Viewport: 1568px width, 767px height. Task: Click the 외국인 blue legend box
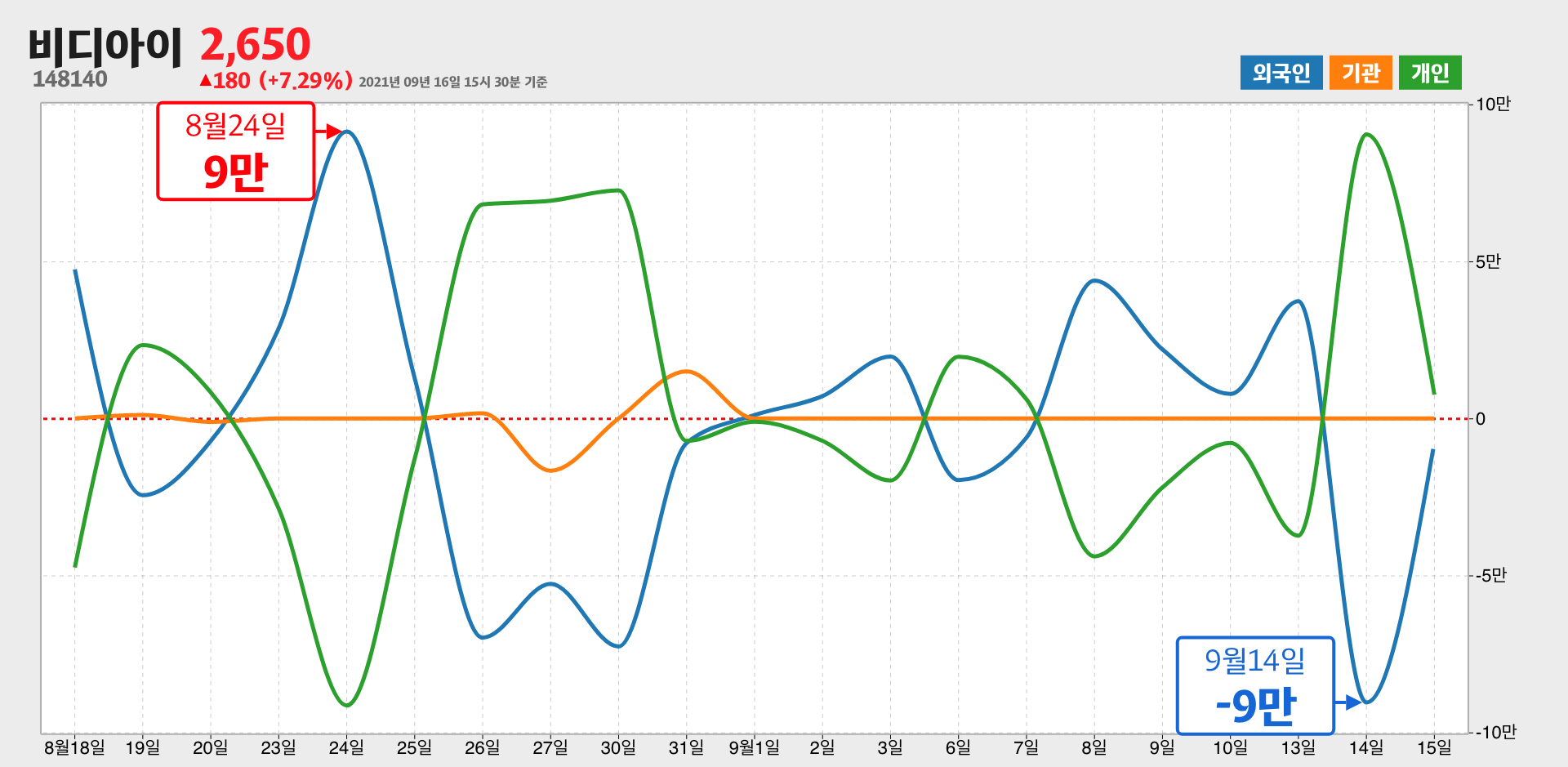[x=1281, y=73]
